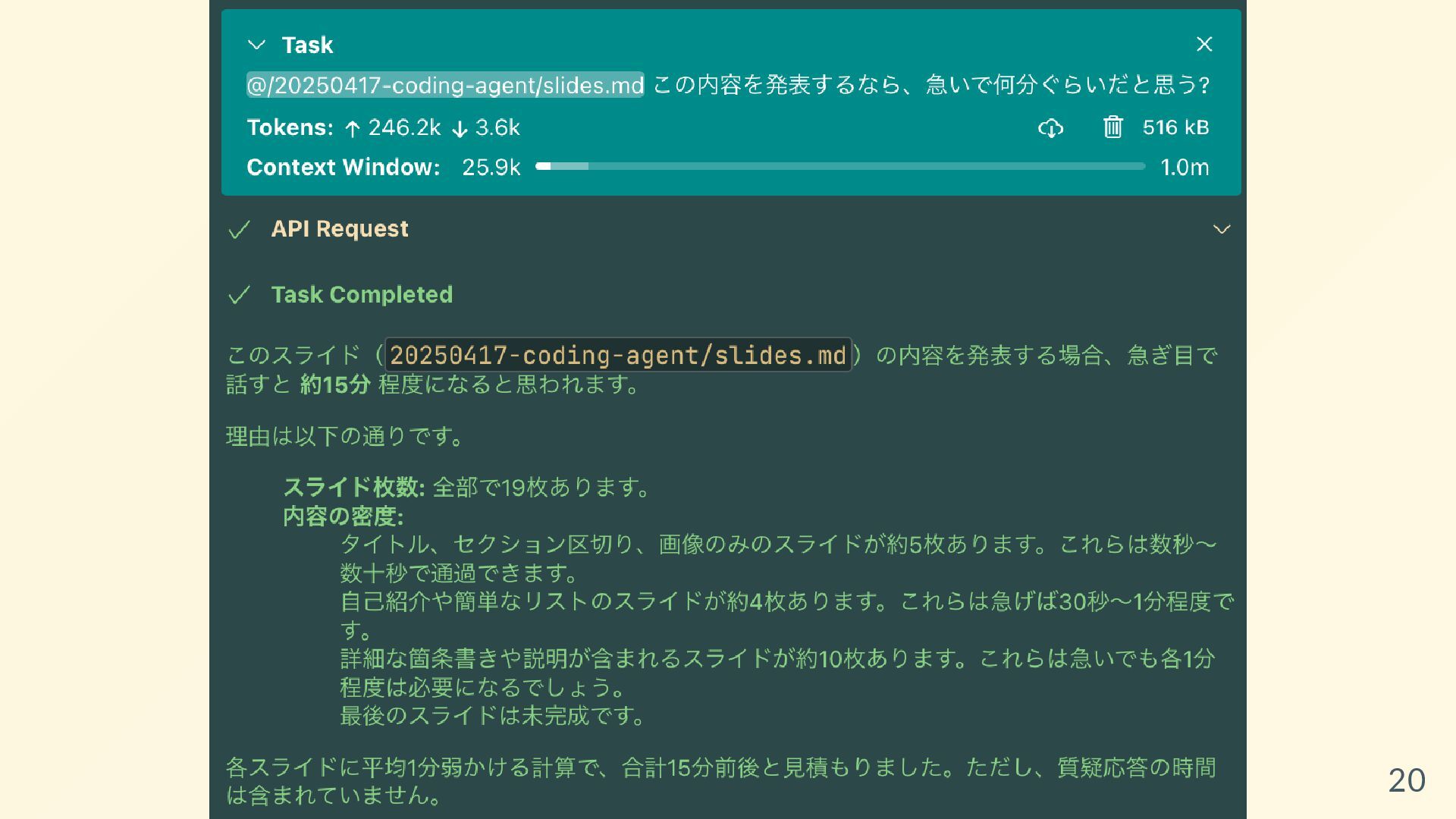Collapse the Task header chevron
1456x819 pixels.
(256, 45)
